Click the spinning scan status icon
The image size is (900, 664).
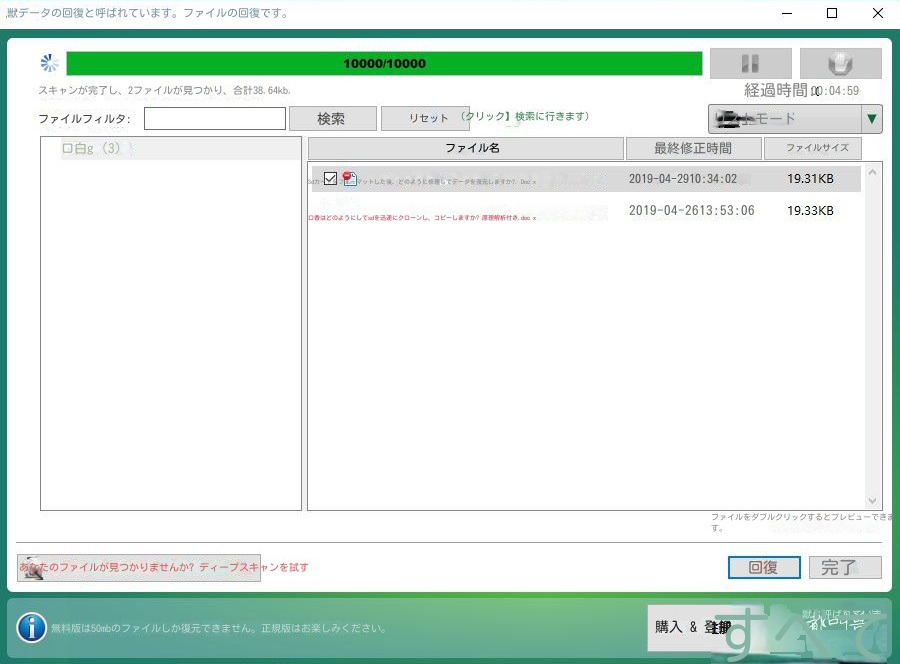point(50,64)
